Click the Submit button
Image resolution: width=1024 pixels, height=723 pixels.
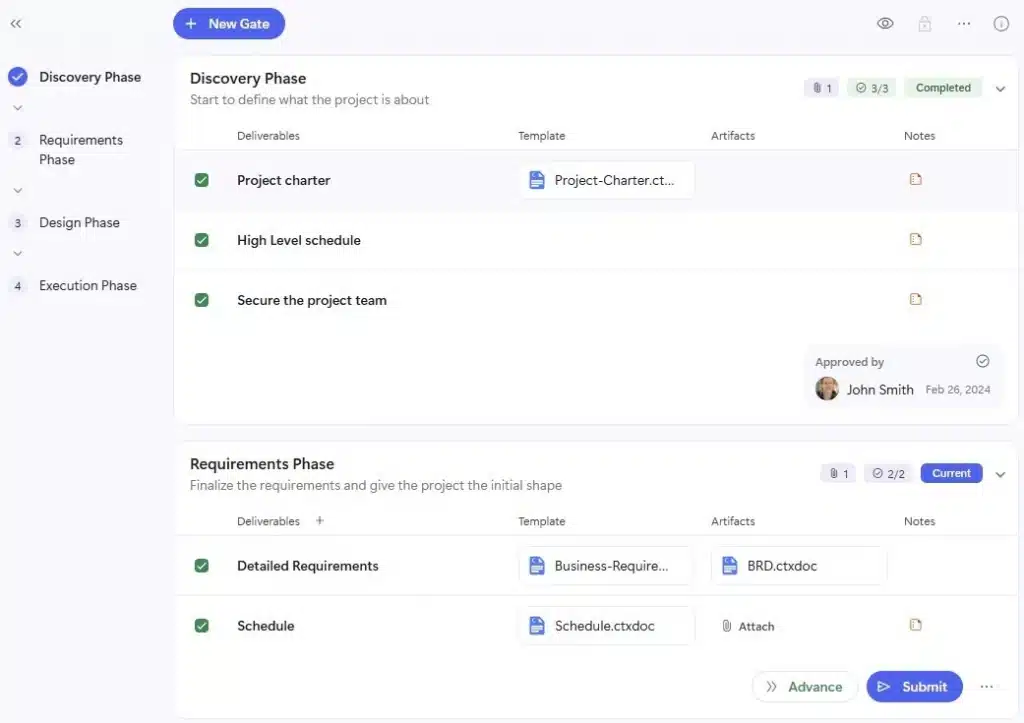914,687
